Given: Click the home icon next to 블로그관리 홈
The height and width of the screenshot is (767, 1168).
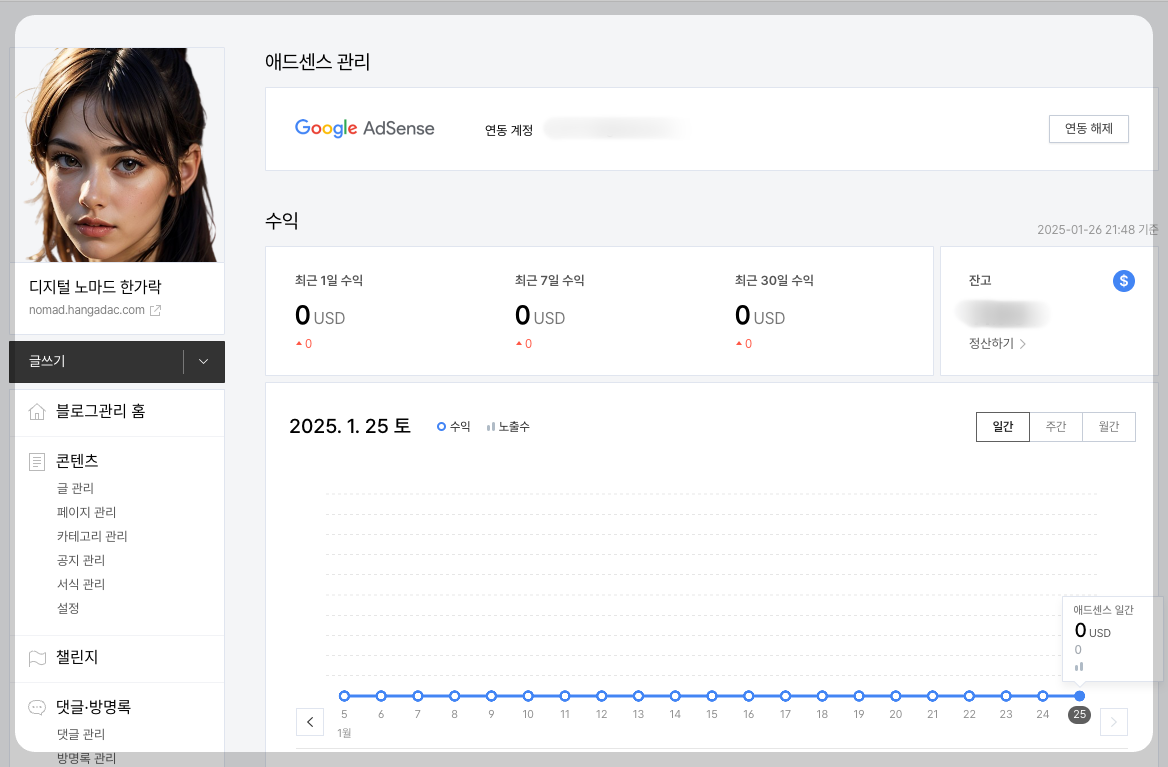Looking at the screenshot, I should (x=38, y=411).
